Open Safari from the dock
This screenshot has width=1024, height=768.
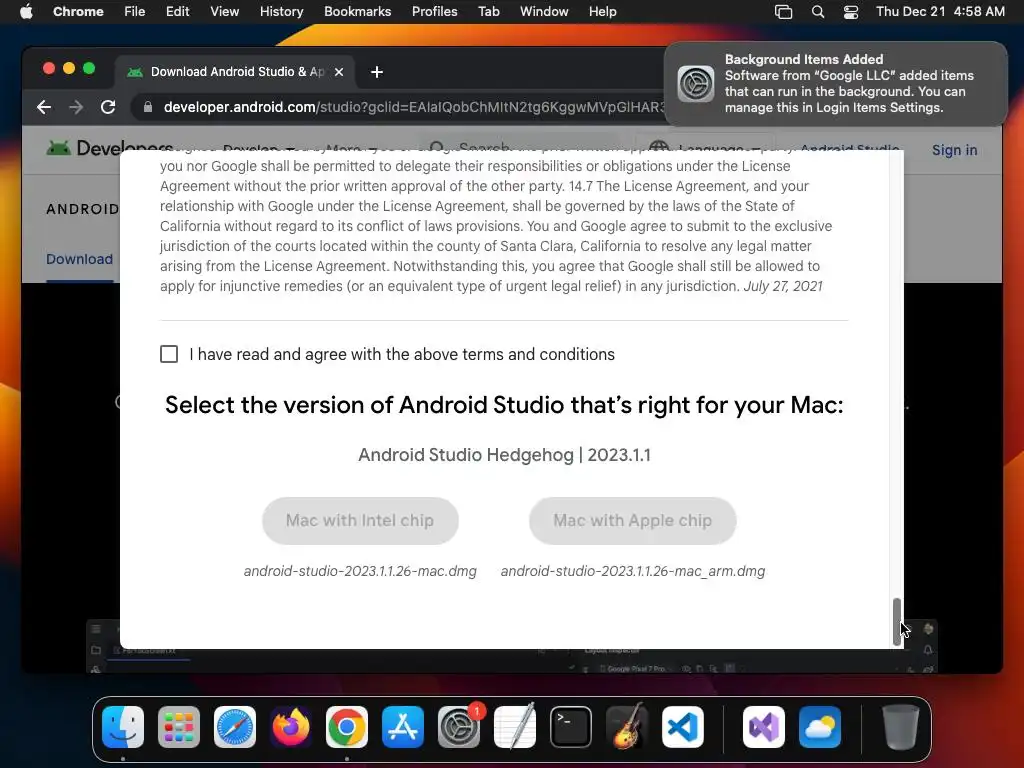coord(235,727)
